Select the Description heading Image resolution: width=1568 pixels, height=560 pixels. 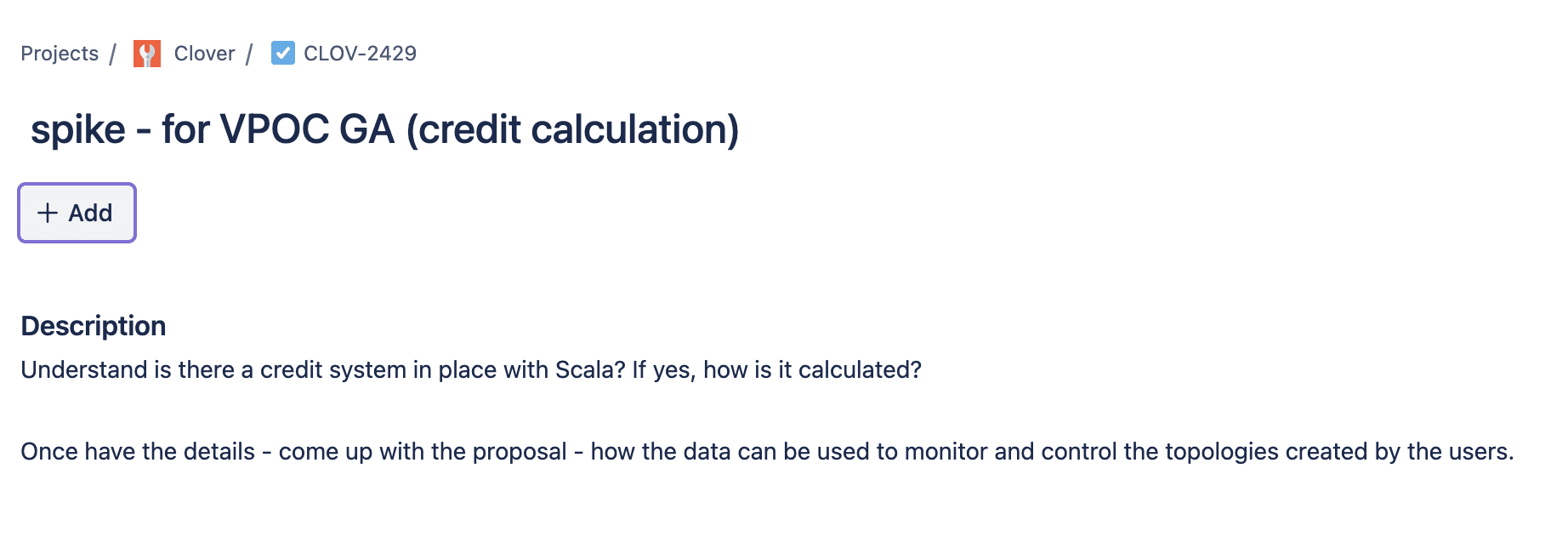pos(94,326)
